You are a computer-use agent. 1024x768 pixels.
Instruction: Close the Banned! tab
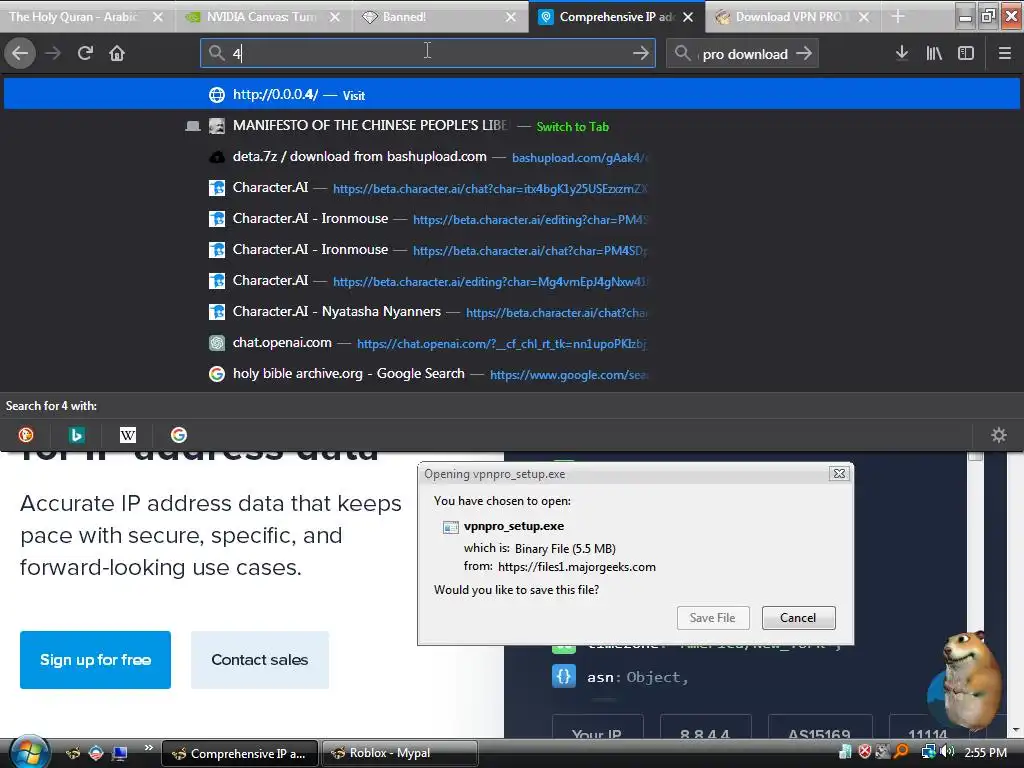point(511,17)
